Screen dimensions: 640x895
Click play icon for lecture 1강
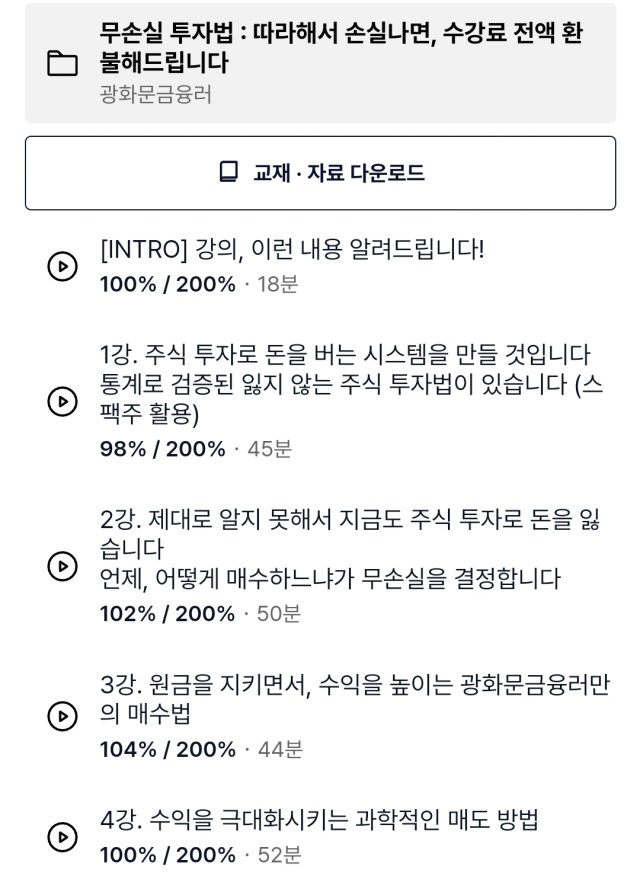(x=62, y=402)
